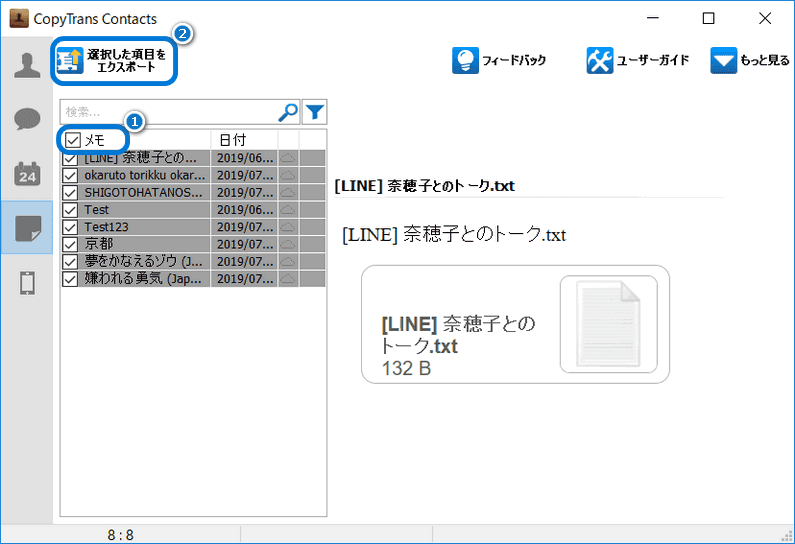Uncheck the 夢をかなえるゾウ note checkbox
795x544 pixels.
pyautogui.click(x=70, y=262)
